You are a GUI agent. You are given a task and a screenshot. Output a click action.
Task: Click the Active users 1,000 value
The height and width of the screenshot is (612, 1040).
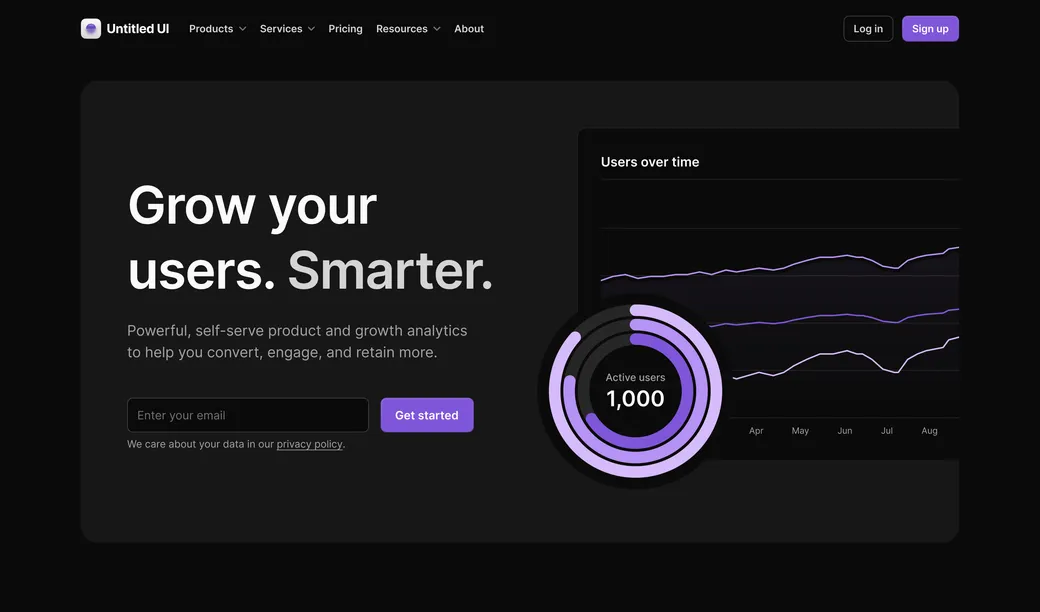(x=635, y=398)
